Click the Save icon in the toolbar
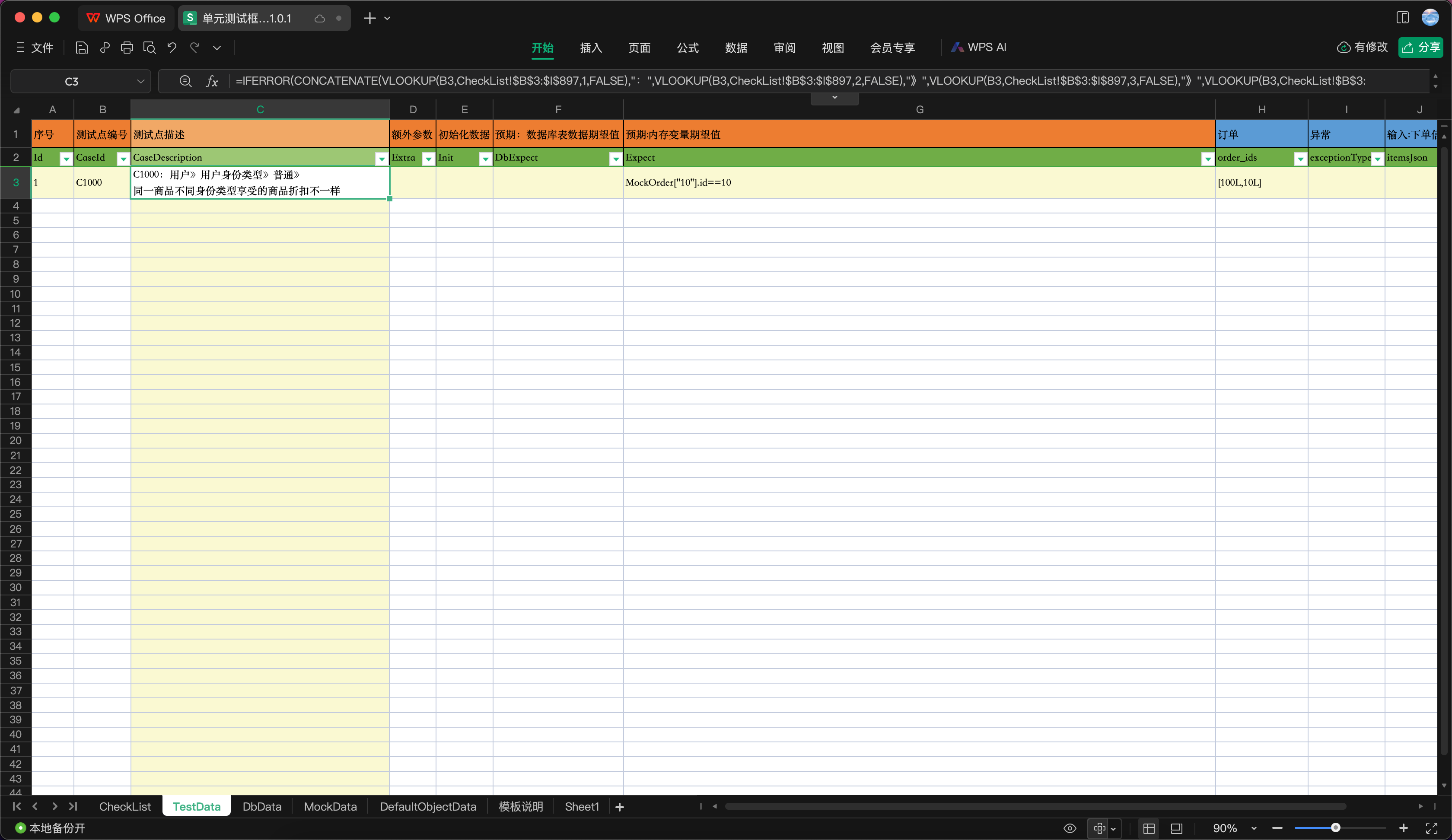Viewport: 1452px width, 840px height. coord(82,48)
